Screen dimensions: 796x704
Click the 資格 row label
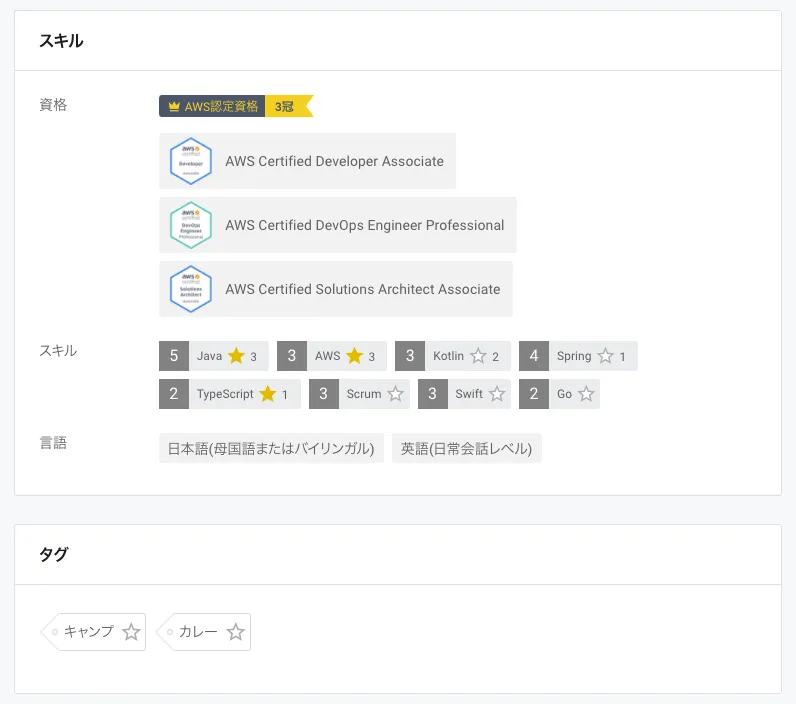point(53,105)
